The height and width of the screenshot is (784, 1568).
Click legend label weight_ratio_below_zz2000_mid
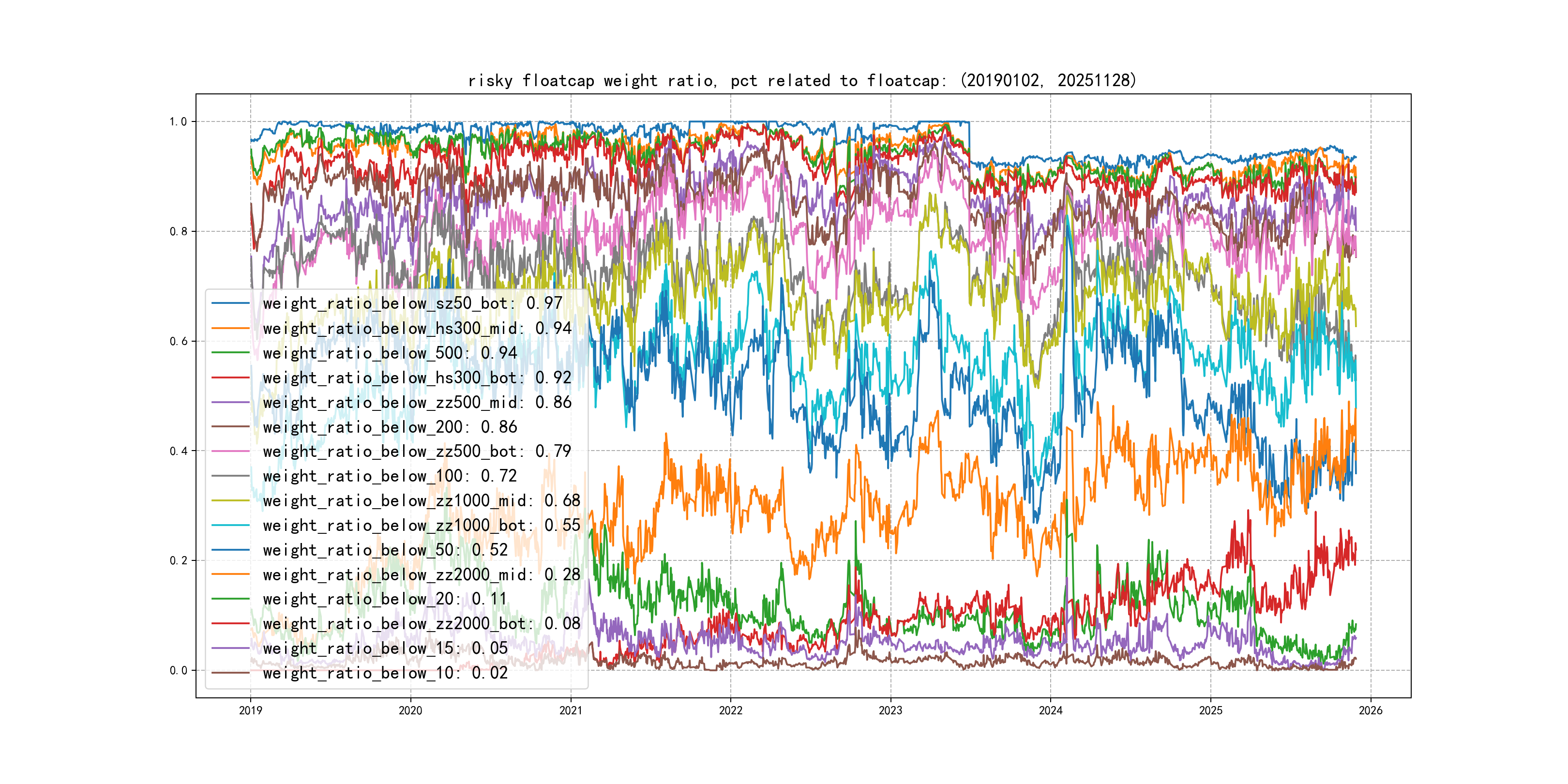click(421, 574)
